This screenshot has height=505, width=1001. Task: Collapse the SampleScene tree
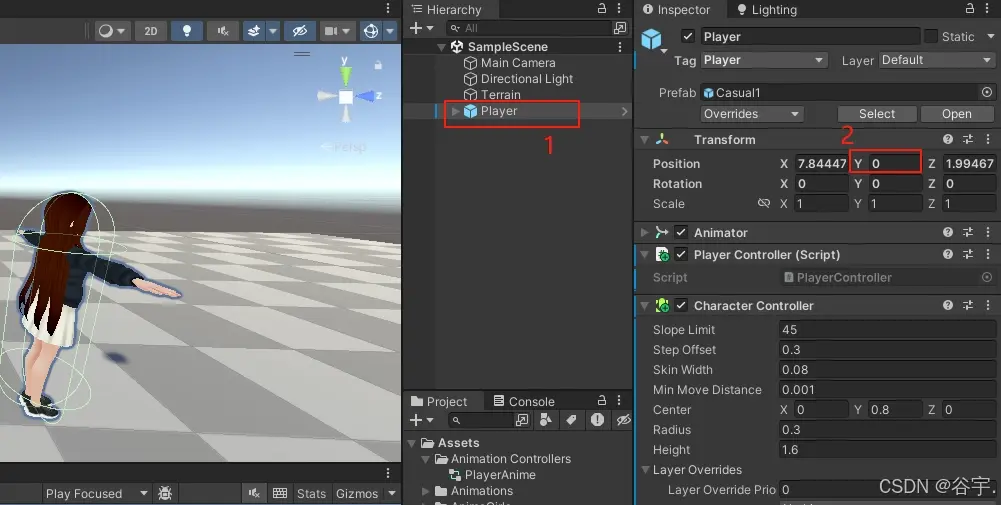(441, 47)
